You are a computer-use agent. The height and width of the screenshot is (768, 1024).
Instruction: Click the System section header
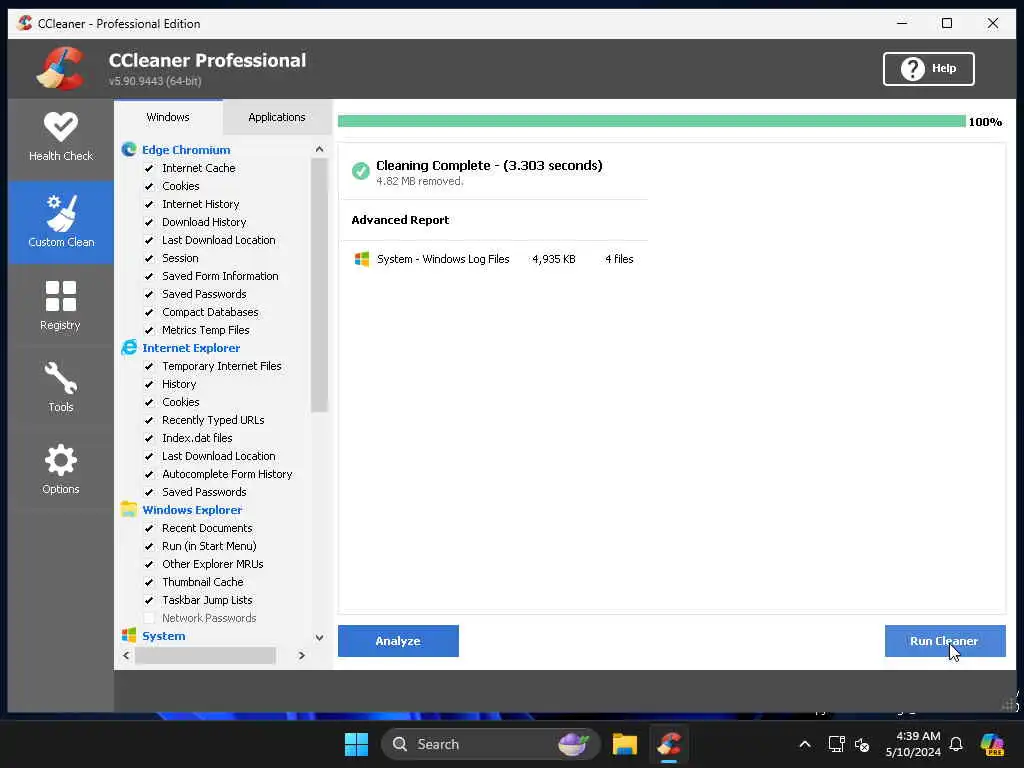pyautogui.click(x=164, y=636)
